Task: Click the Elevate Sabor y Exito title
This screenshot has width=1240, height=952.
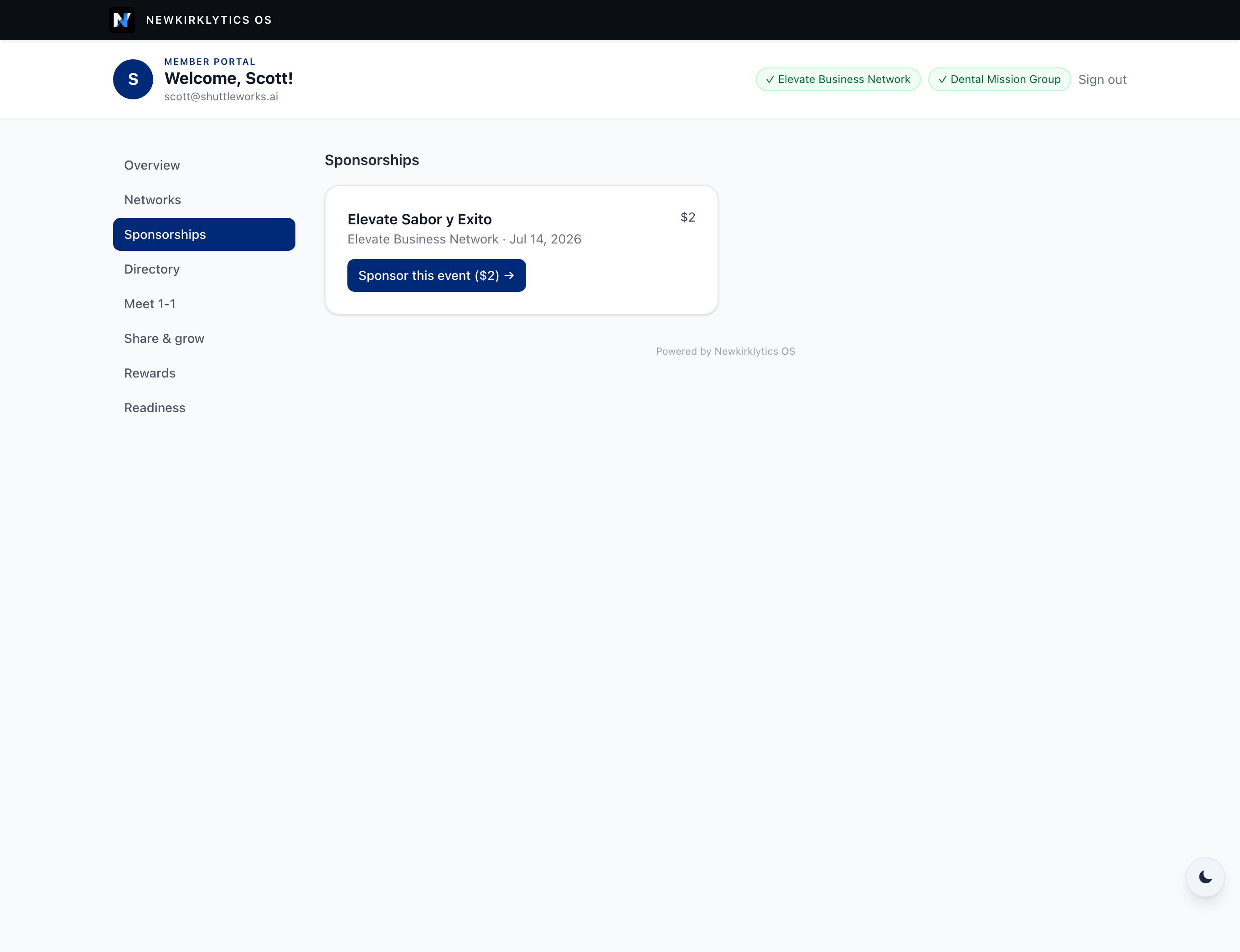Action: pyautogui.click(x=419, y=219)
